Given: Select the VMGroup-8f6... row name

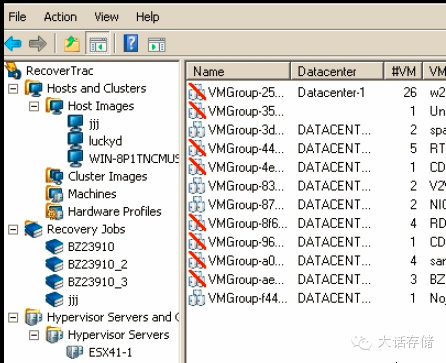Looking at the screenshot, I should (247, 223).
